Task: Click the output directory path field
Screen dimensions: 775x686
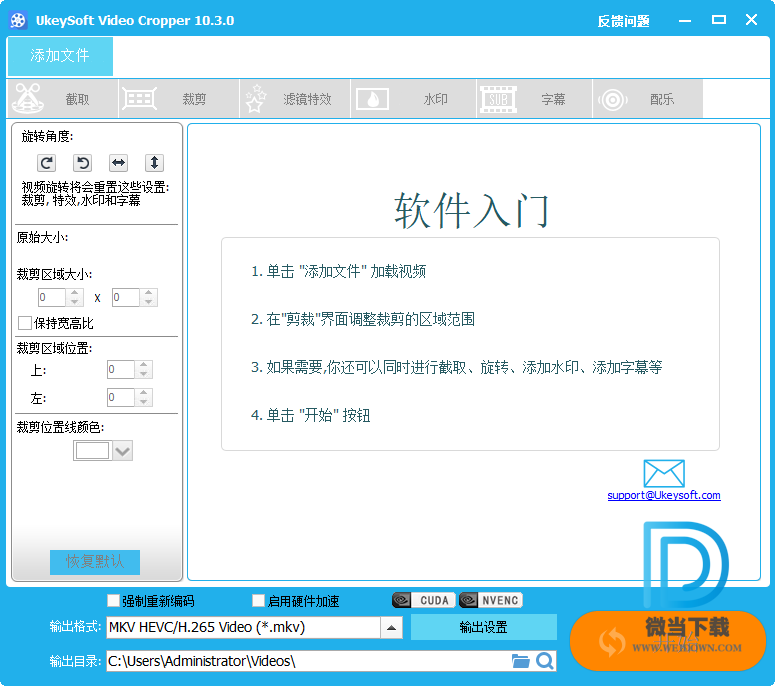Action: pos(308,661)
